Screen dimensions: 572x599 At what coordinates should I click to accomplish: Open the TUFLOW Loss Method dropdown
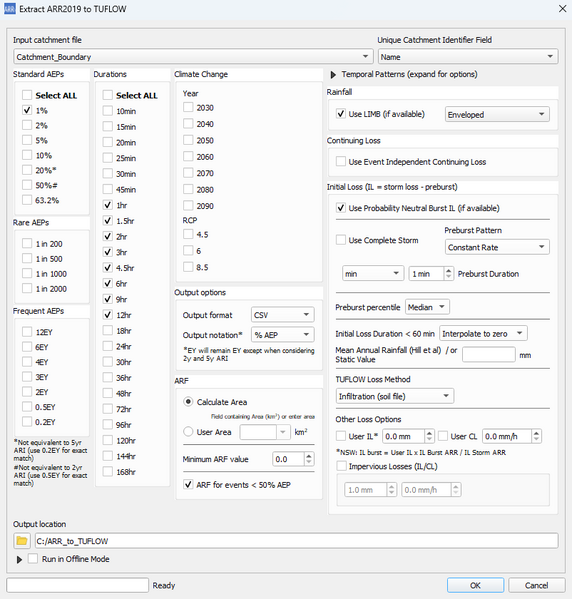click(395, 396)
